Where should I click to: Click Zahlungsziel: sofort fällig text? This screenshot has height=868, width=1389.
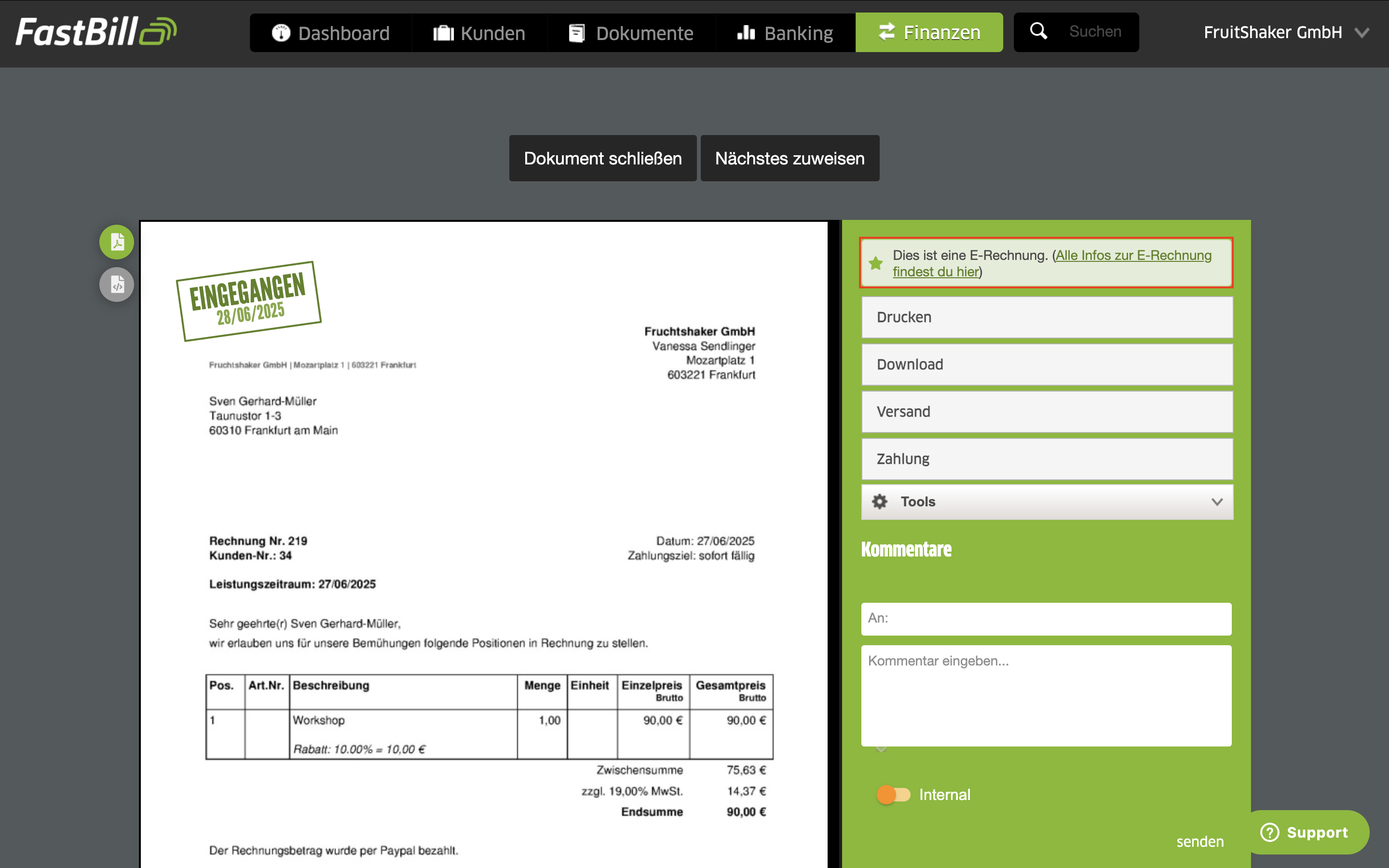(x=691, y=556)
